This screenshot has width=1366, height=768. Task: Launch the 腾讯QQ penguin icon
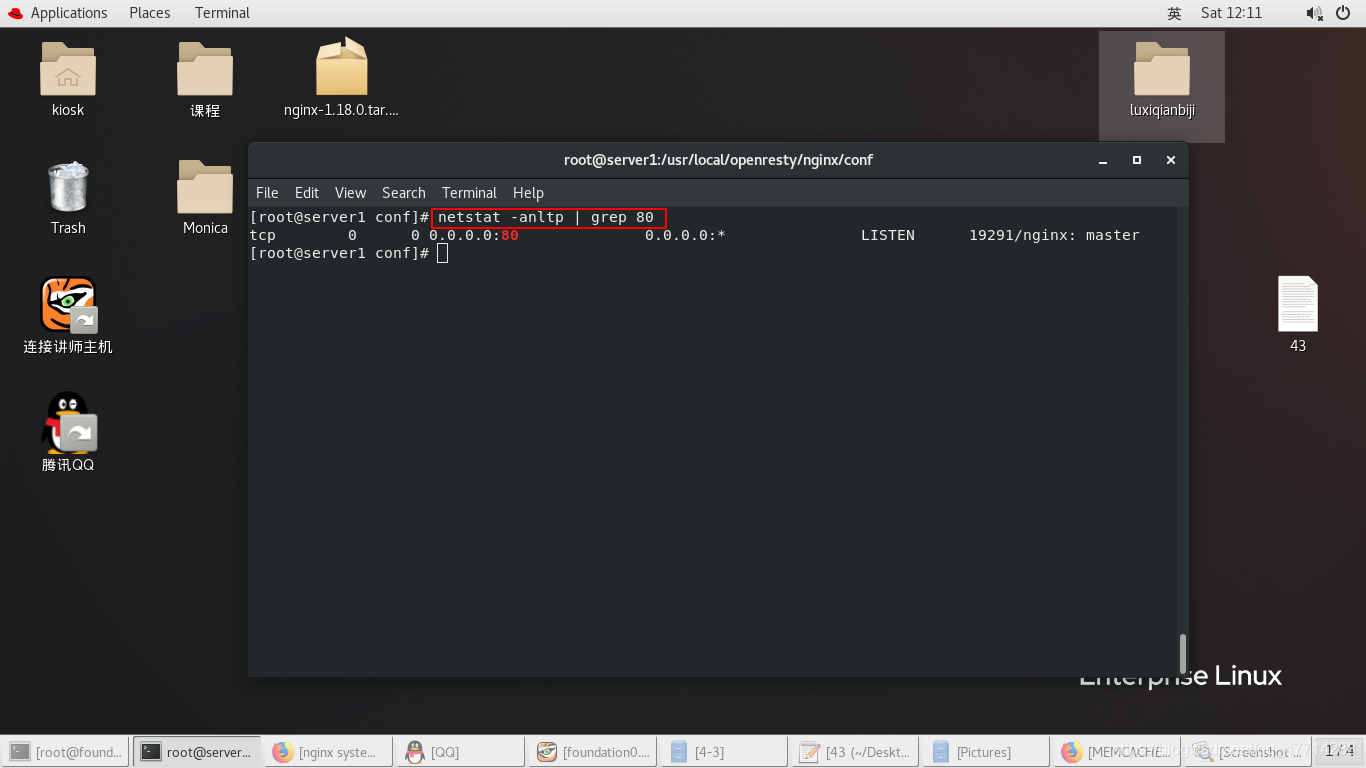point(68,422)
